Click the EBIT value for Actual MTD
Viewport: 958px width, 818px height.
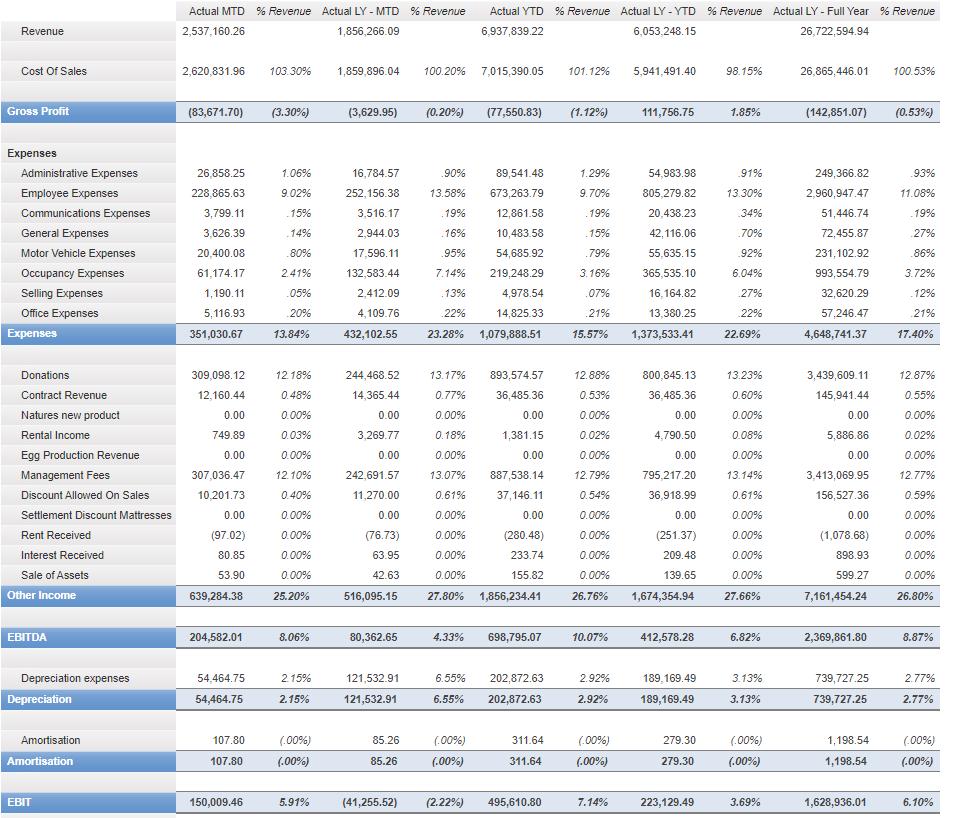coord(218,802)
